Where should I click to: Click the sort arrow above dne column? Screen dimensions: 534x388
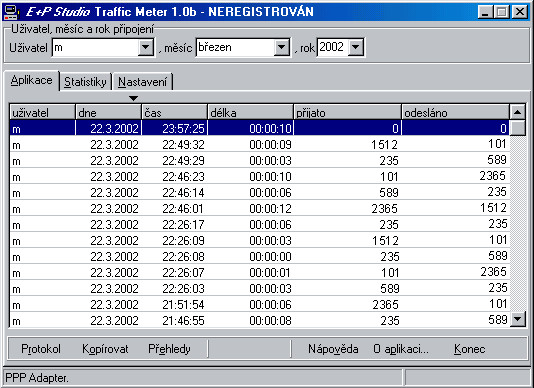tap(134, 98)
